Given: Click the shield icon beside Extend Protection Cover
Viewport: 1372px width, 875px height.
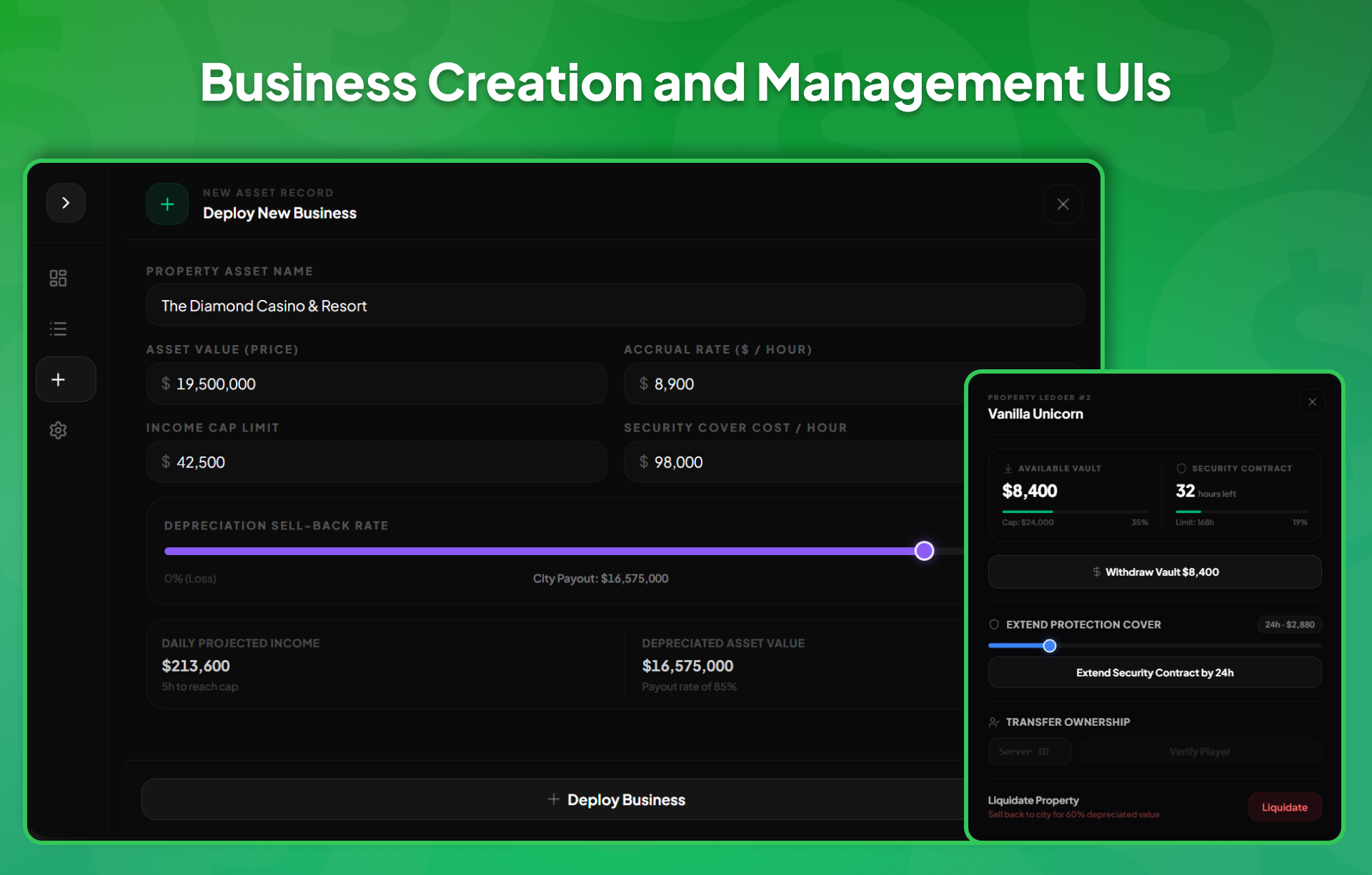Looking at the screenshot, I should coord(994,624).
